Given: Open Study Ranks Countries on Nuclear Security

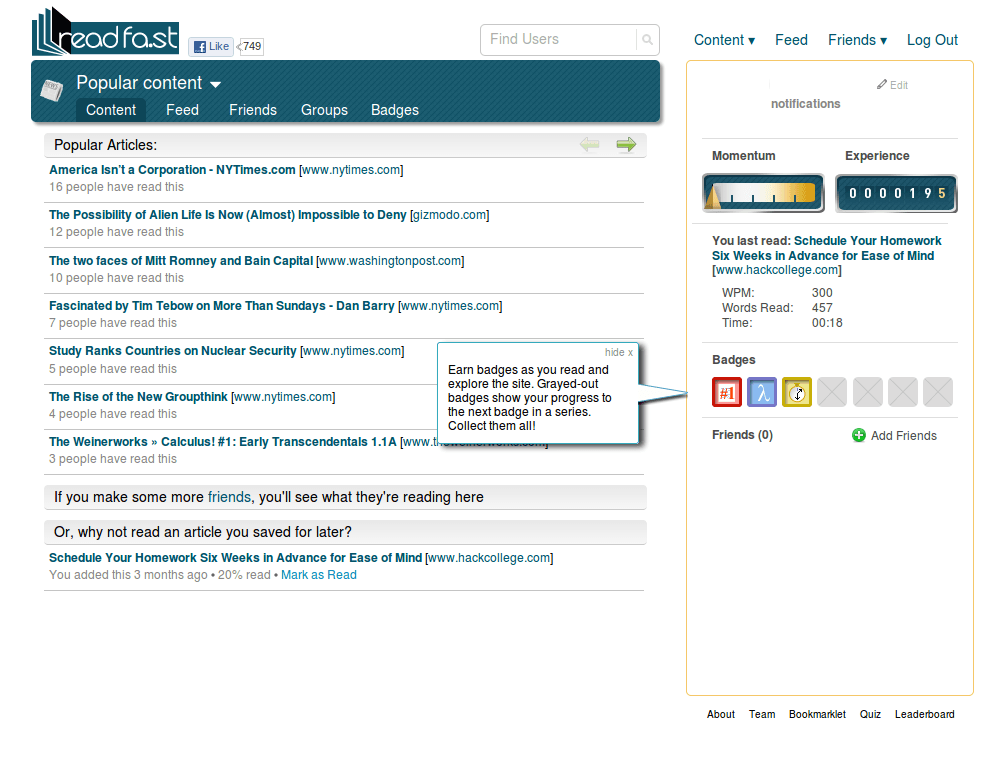Looking at the screenshot, I should point(172,350).
